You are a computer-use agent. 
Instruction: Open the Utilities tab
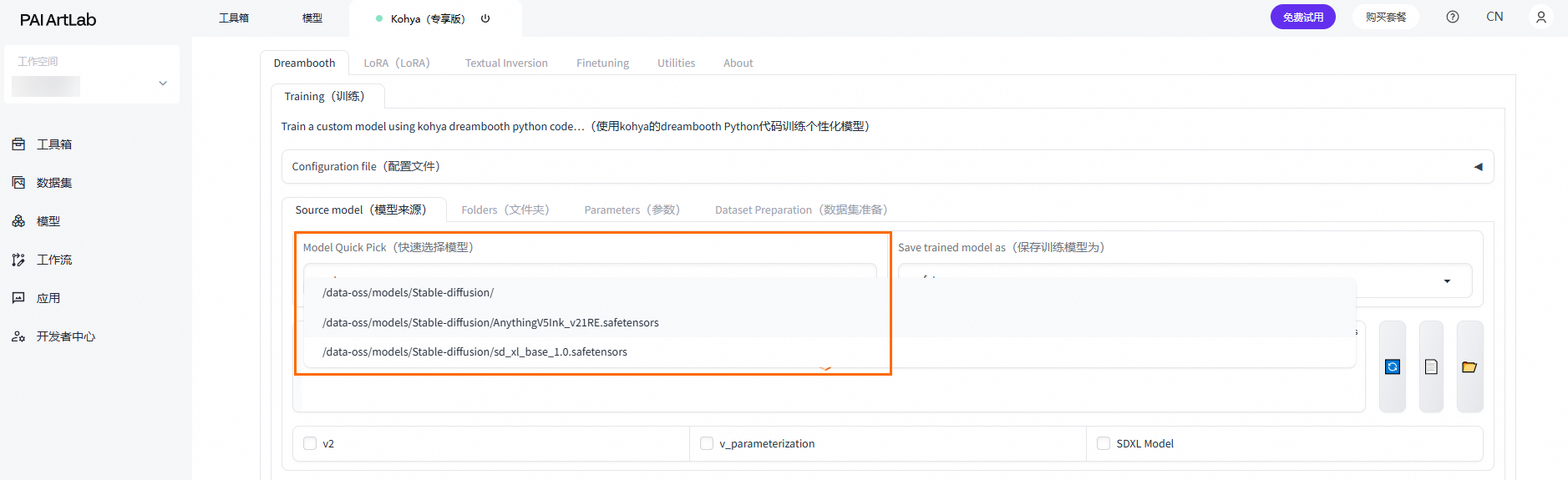point(676,63)
